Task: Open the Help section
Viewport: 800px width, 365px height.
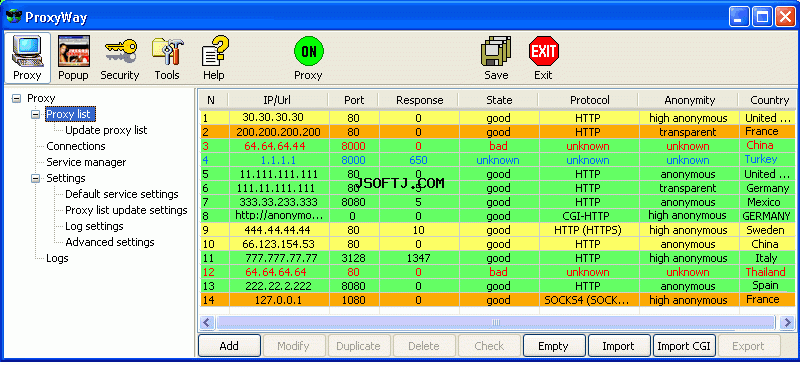Action: [x=214, y=58]
